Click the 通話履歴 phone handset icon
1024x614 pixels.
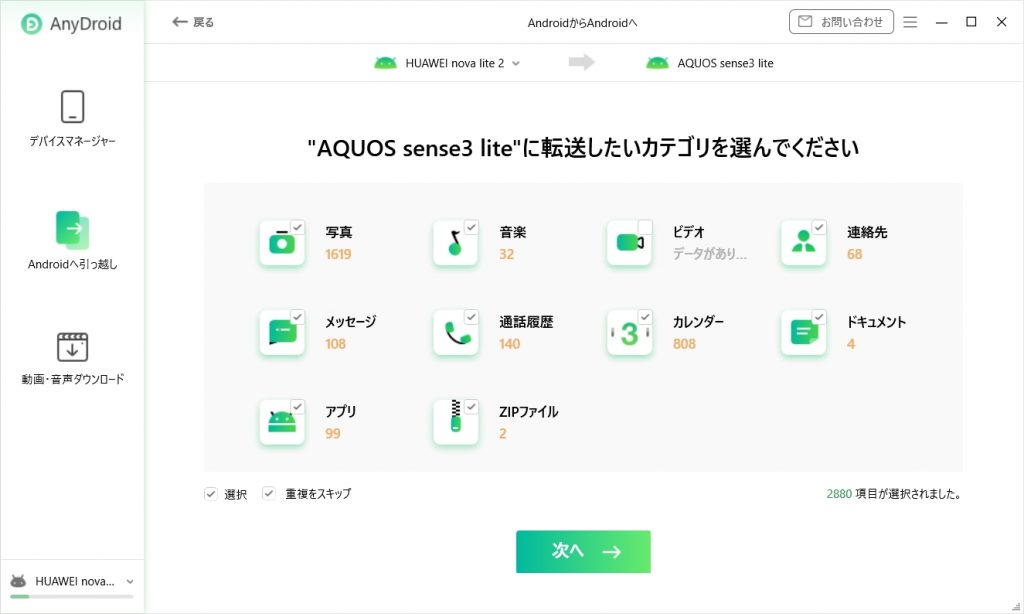tap(456, 332)
